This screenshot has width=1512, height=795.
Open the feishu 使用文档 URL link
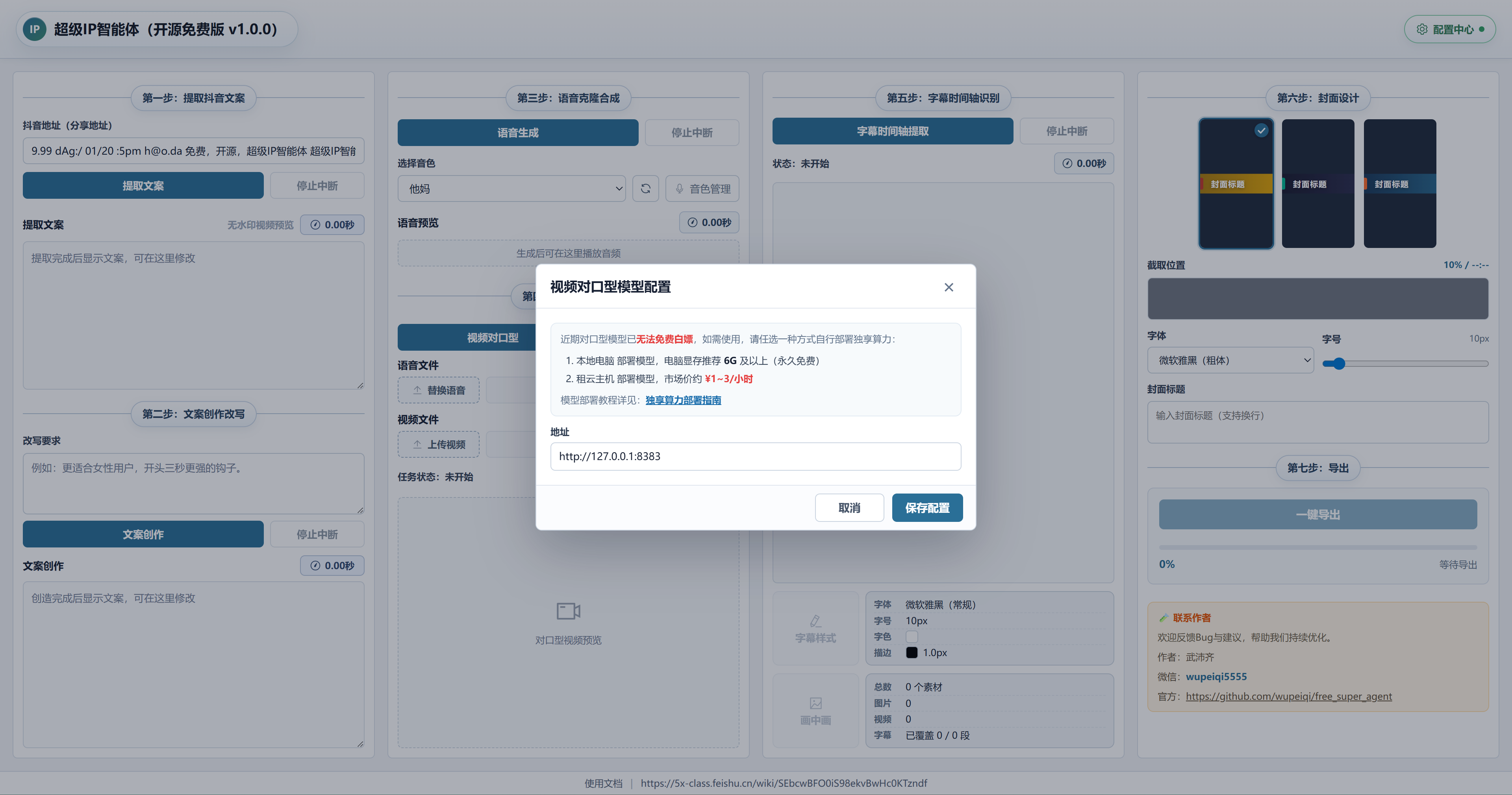pyautogui.click(x=784, y=783)
